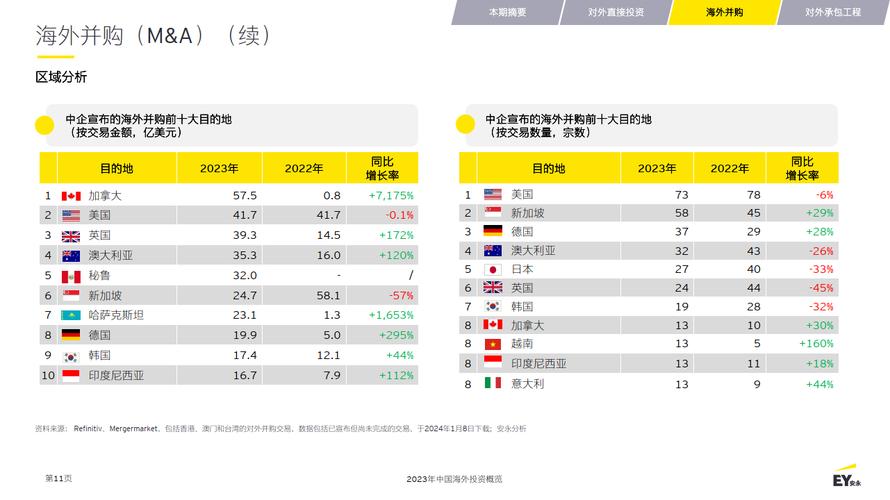The width and height of the screenshot is (890, 500).
Task: Click the slide title 海外并购（M&A）（续）
Action: [154, 35]
